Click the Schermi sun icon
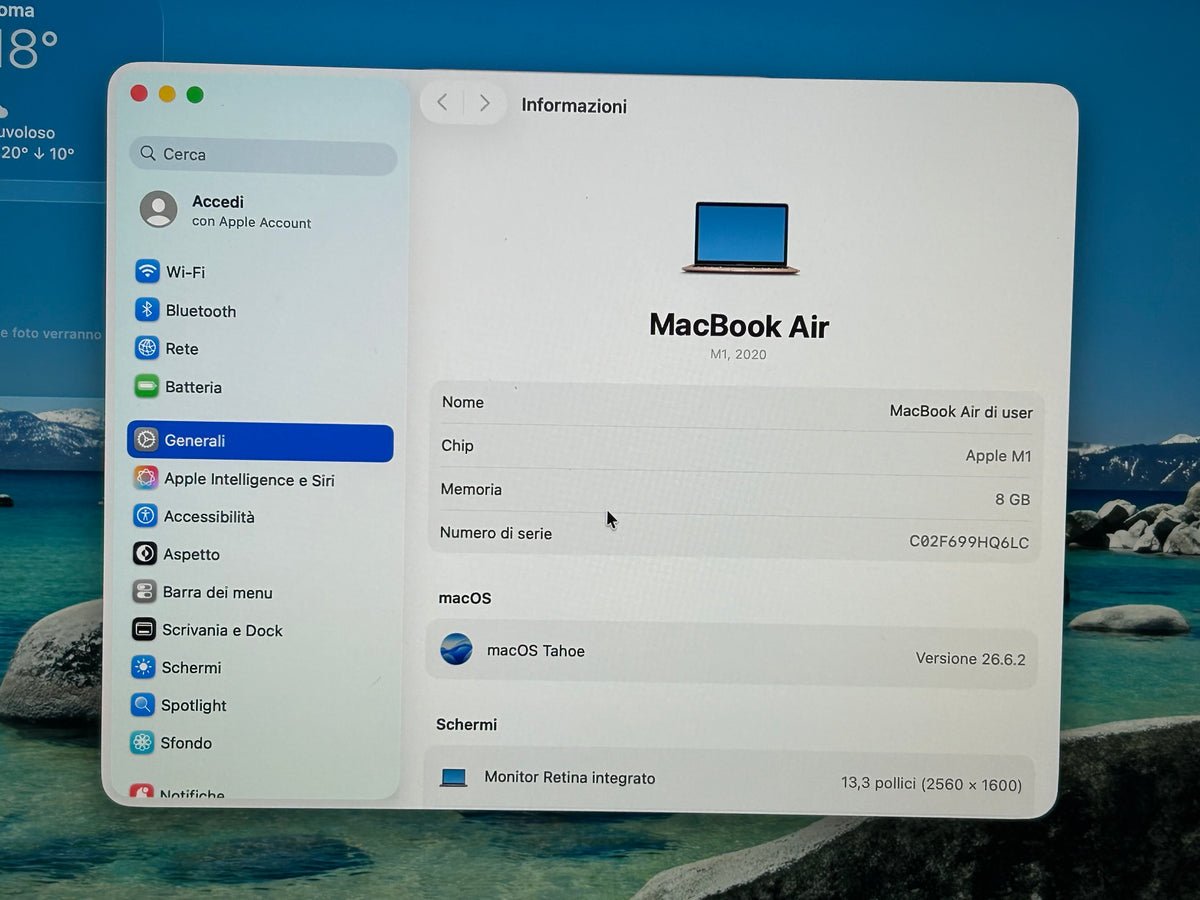1200x900 pixels. tap(144, 667)
